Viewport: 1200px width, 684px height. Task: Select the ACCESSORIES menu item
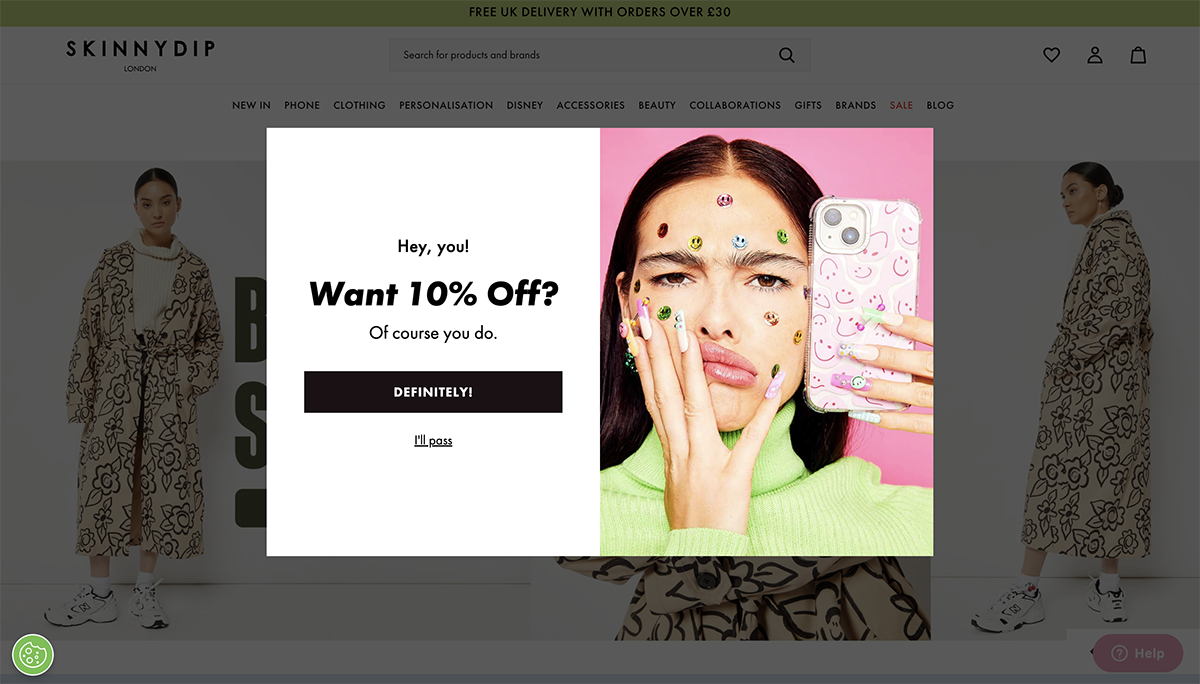click(x=591, y=105)
